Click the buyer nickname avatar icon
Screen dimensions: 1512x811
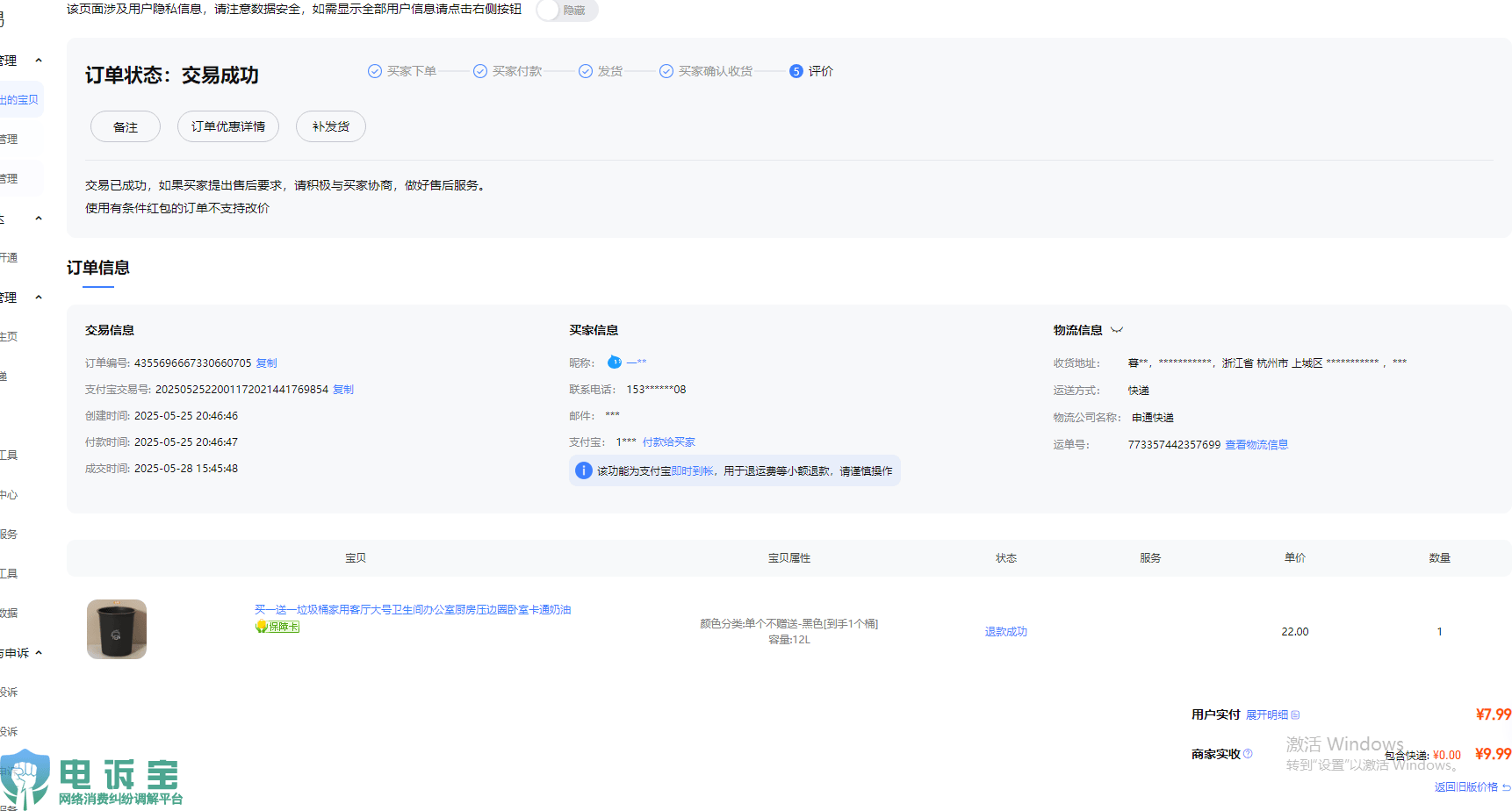(x=615, y=362)
